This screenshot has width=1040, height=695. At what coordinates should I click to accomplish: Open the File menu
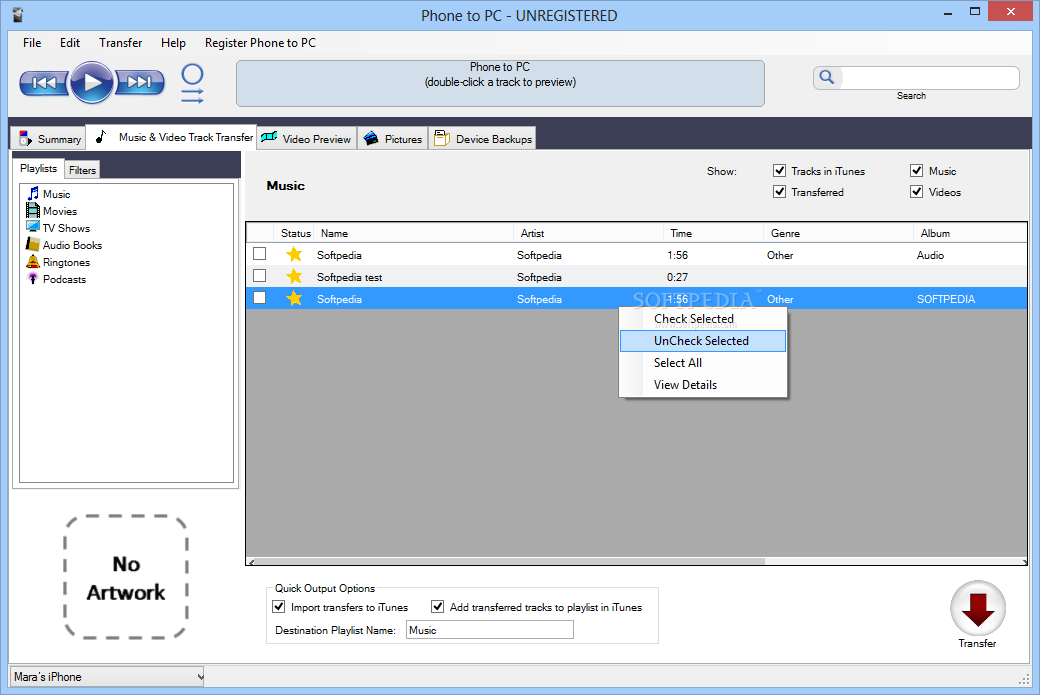click(32, 42)
